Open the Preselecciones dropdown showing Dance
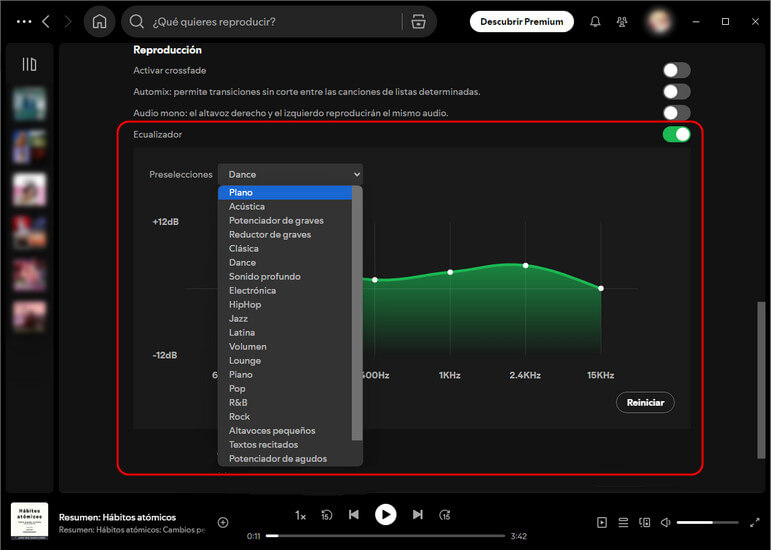This screenshot has width=771, height=550. tap(291, 174)
